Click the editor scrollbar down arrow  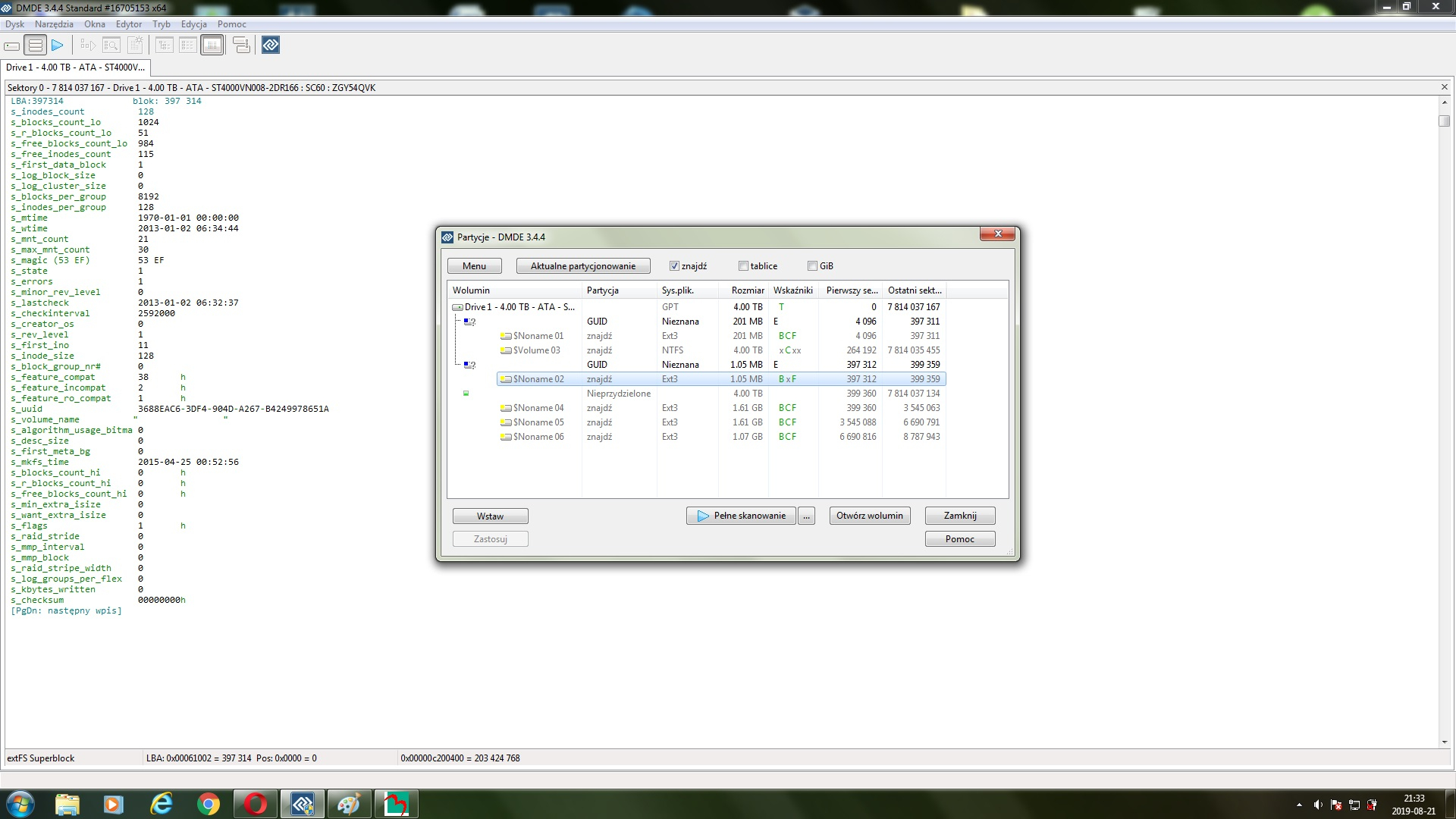point(1444,742)
